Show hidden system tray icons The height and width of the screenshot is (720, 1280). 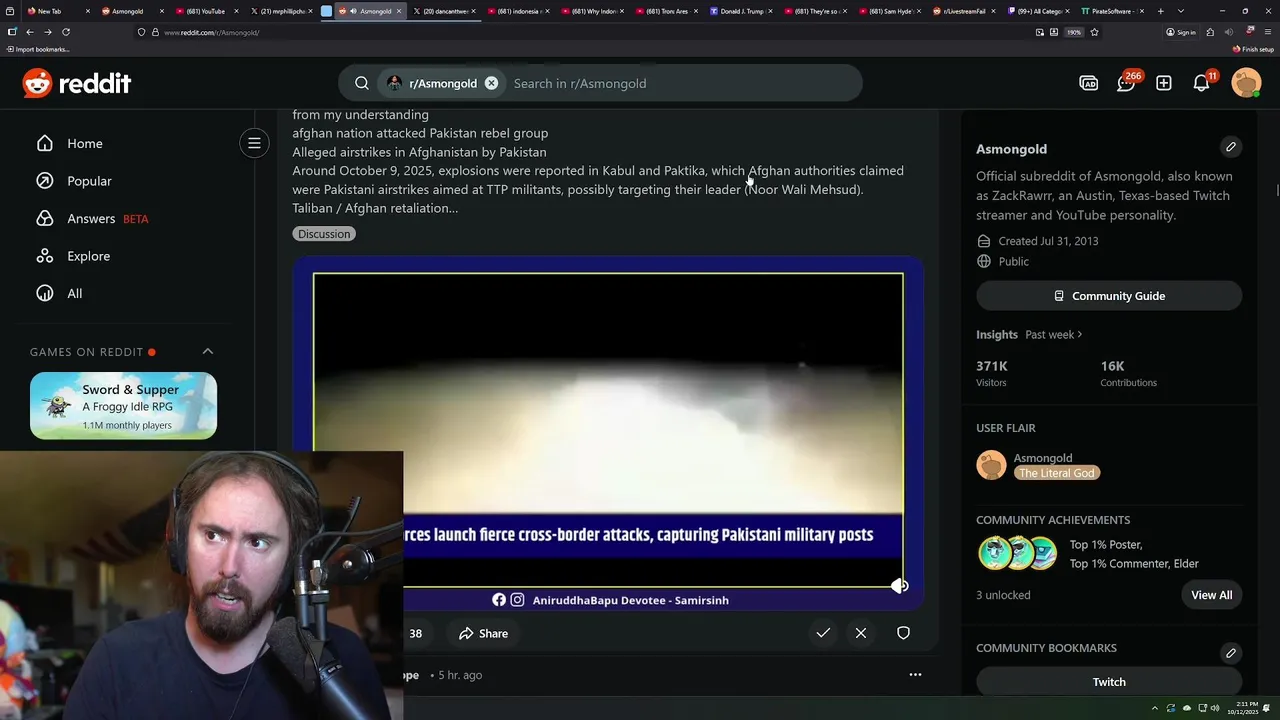[x=1154, y=708]
